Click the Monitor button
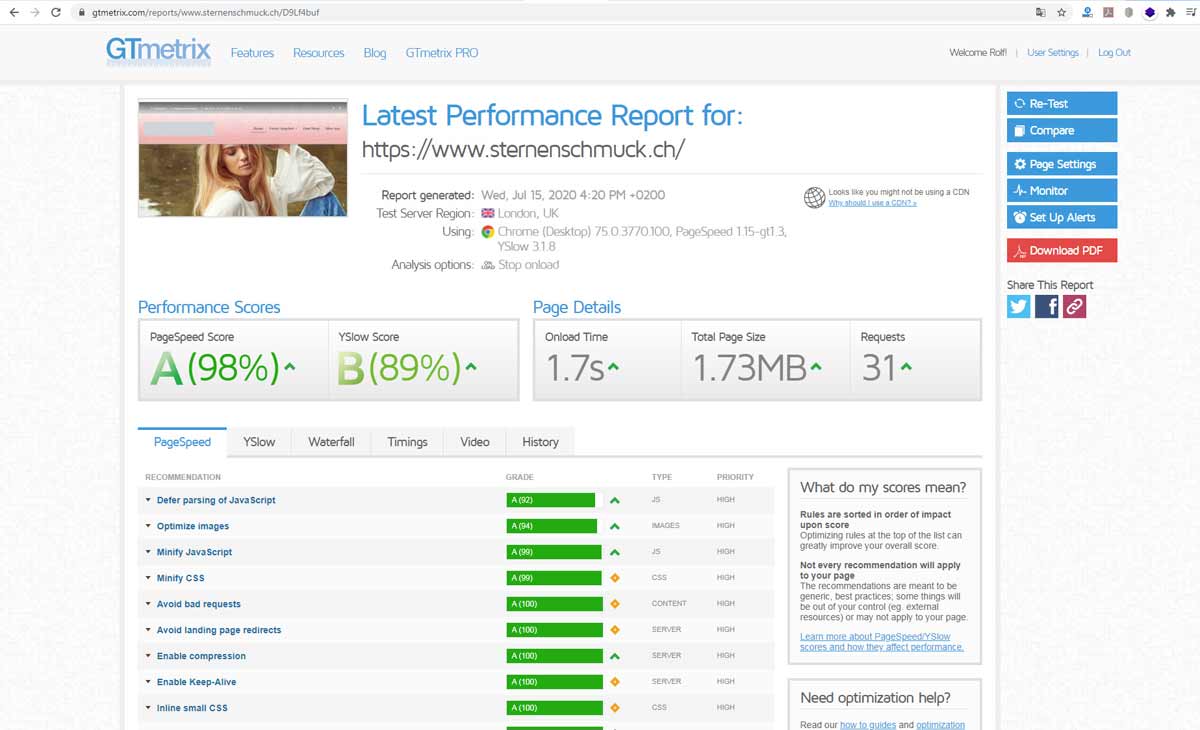The image size is (1200, 730). coord(1062,190)
